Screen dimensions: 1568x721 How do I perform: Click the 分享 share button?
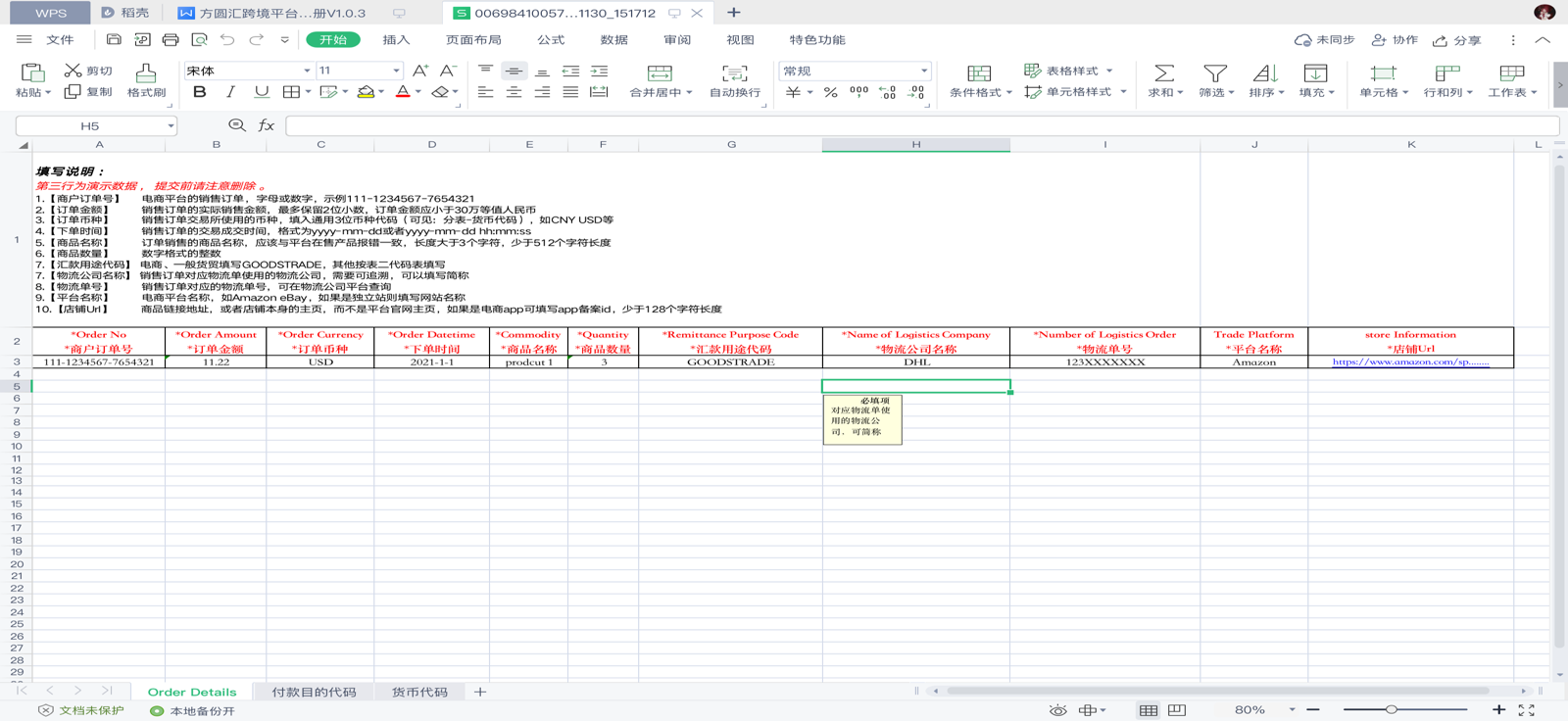1456,40
